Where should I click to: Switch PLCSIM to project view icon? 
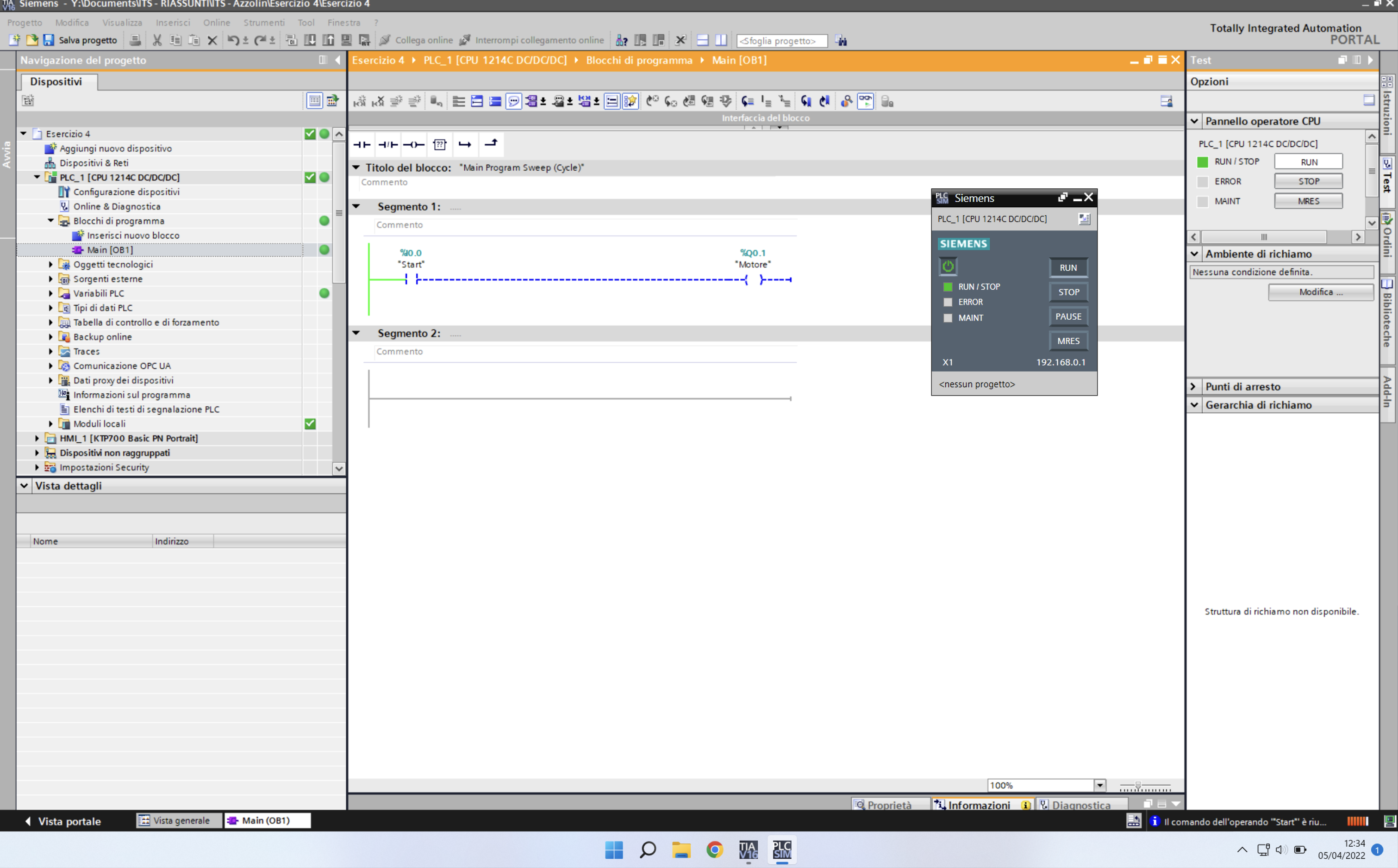point(1084,219)
